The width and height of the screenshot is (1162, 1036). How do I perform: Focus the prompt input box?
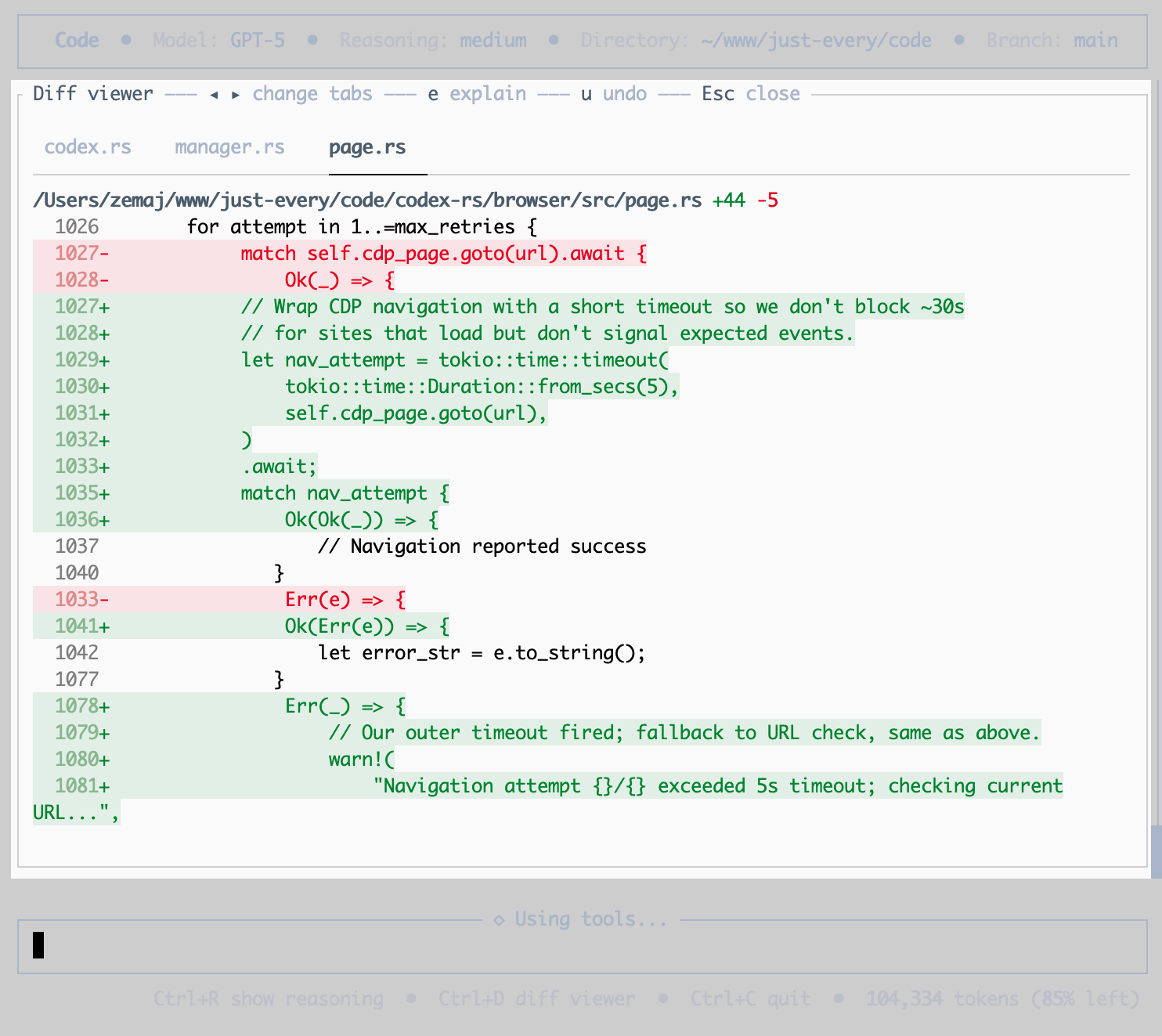click(583, 947)
